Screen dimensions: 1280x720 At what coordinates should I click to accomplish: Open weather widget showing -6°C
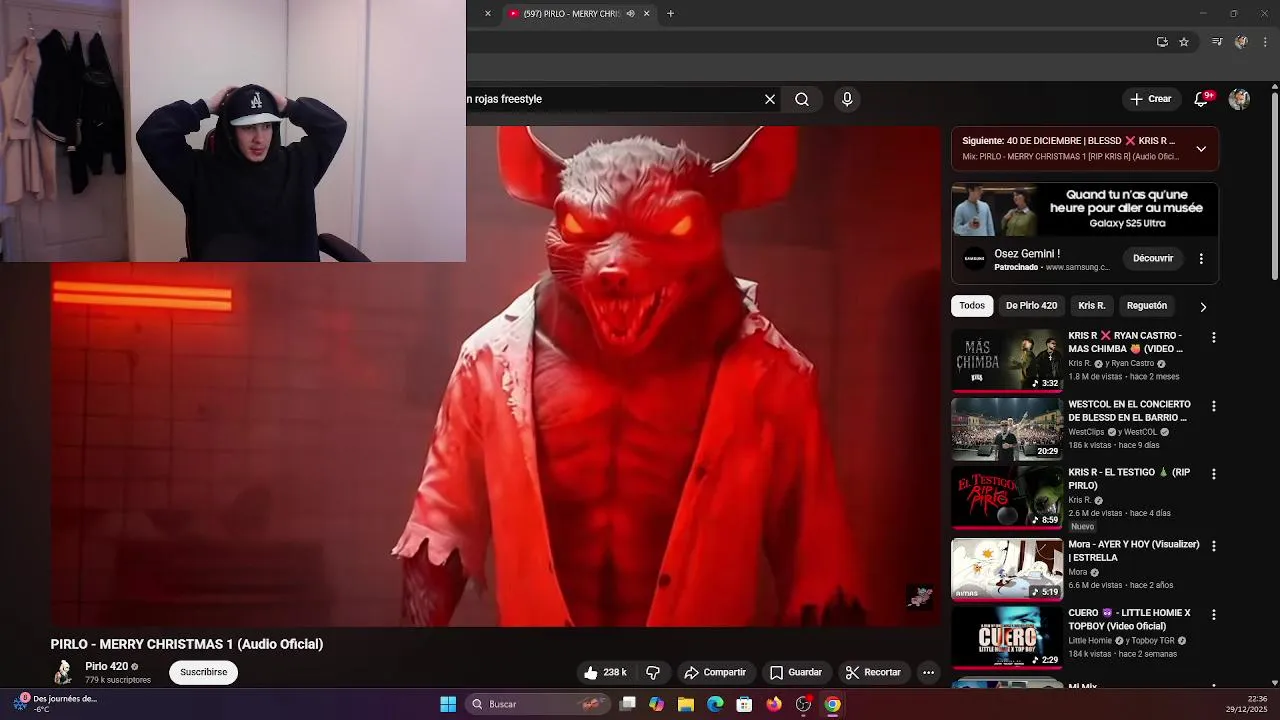(x=56, y=704)
